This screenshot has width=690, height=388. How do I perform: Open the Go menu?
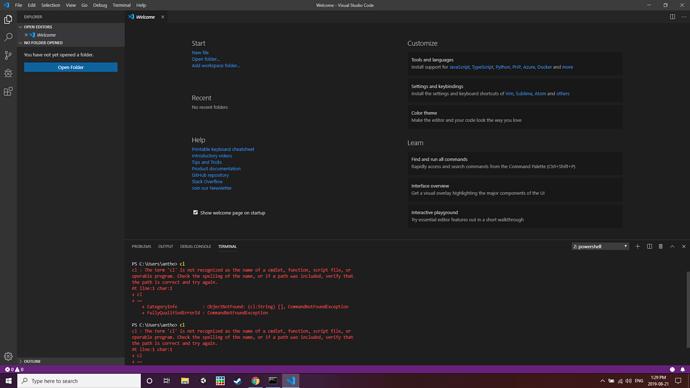click(x=84, y=5)
